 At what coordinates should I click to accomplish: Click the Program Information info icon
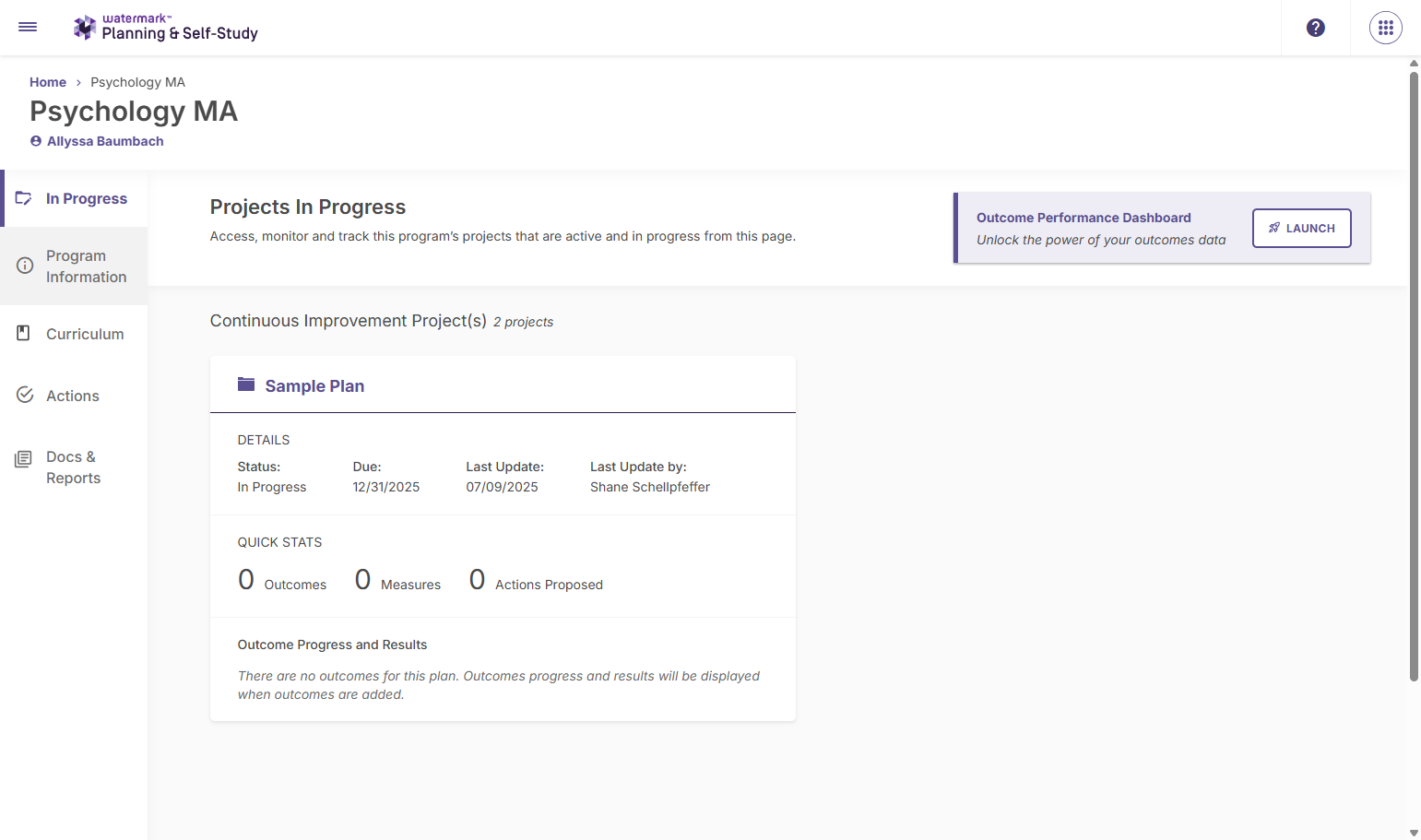25,266
